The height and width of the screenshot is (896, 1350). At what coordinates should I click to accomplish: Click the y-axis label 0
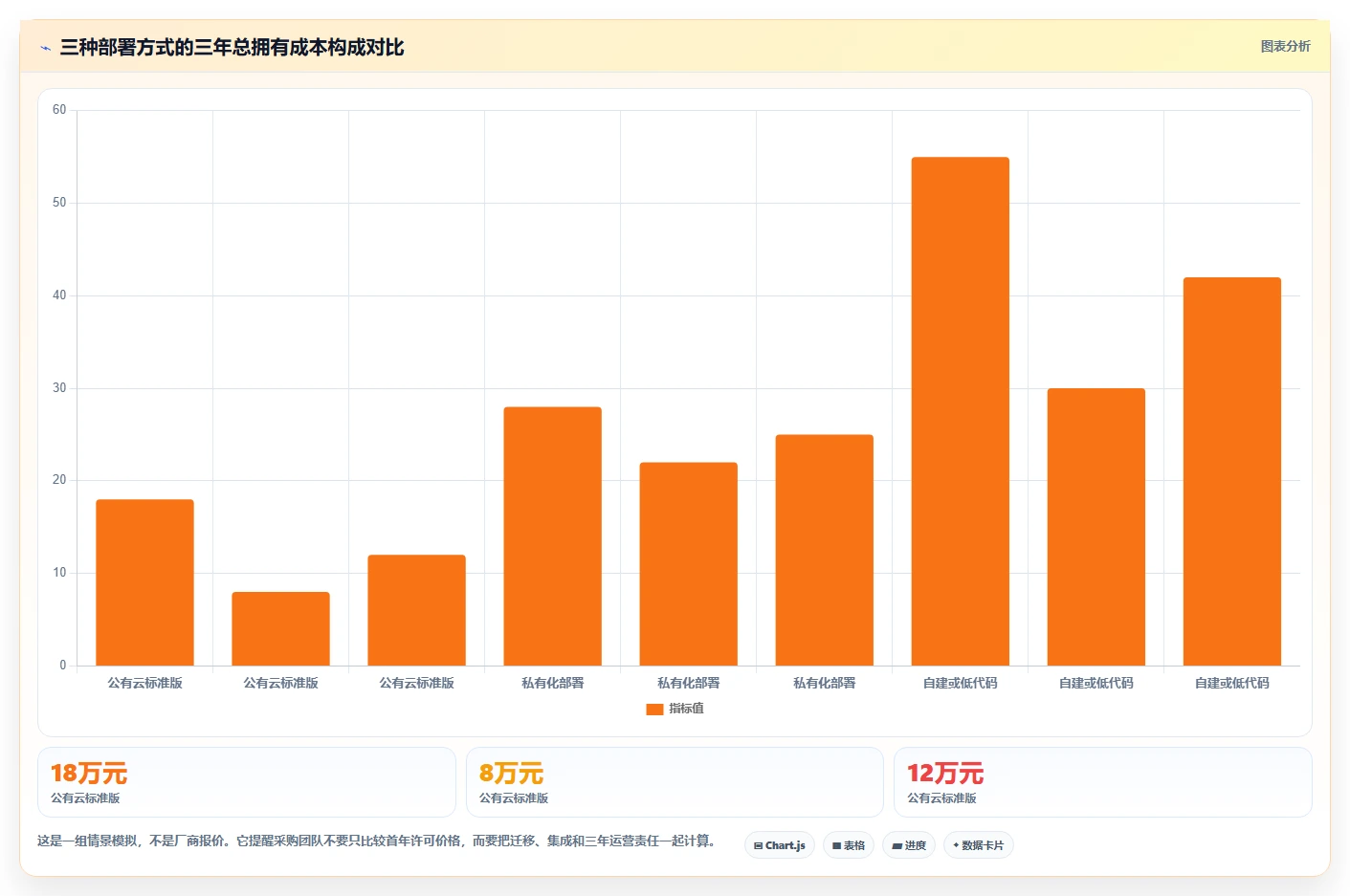click(63, 666)
